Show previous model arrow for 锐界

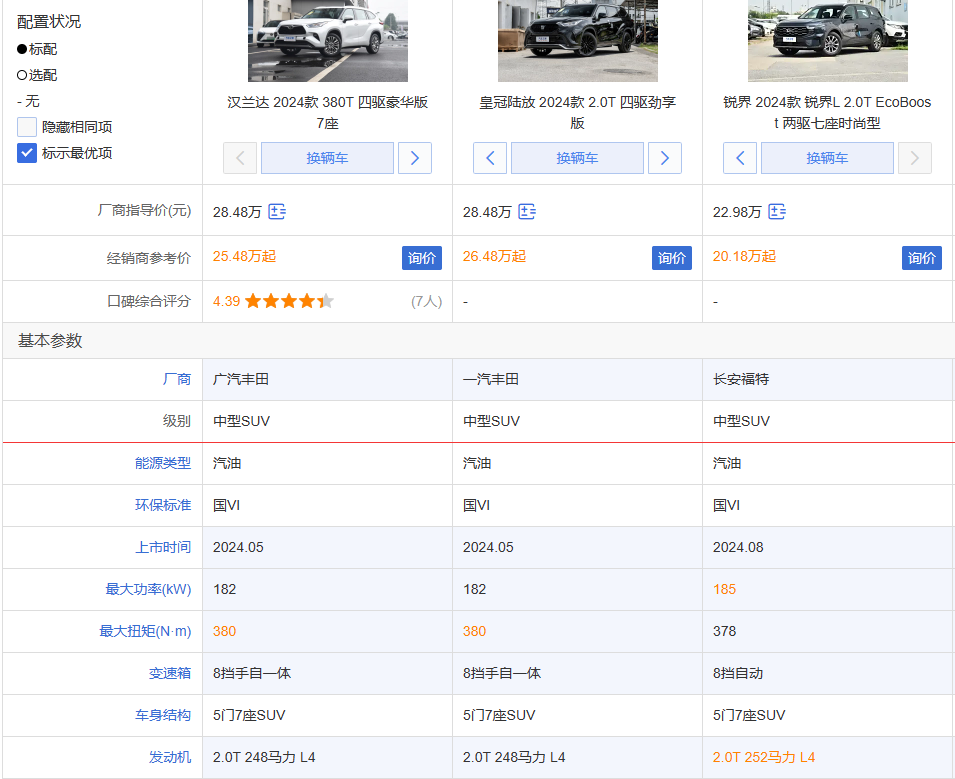click(x=740, y=158)
